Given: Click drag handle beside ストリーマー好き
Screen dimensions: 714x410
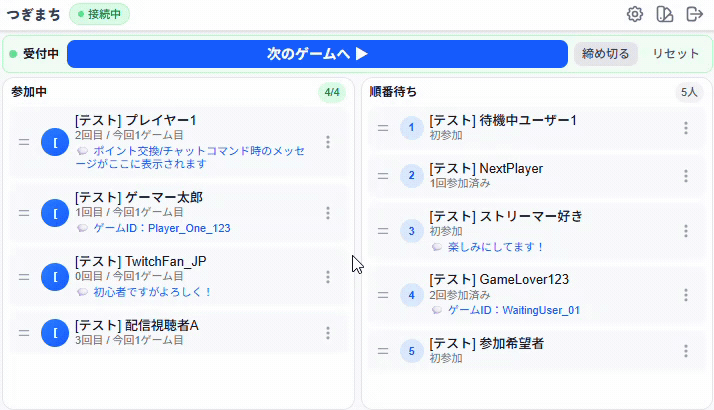Looking at the screenshot, I should 383,231.
